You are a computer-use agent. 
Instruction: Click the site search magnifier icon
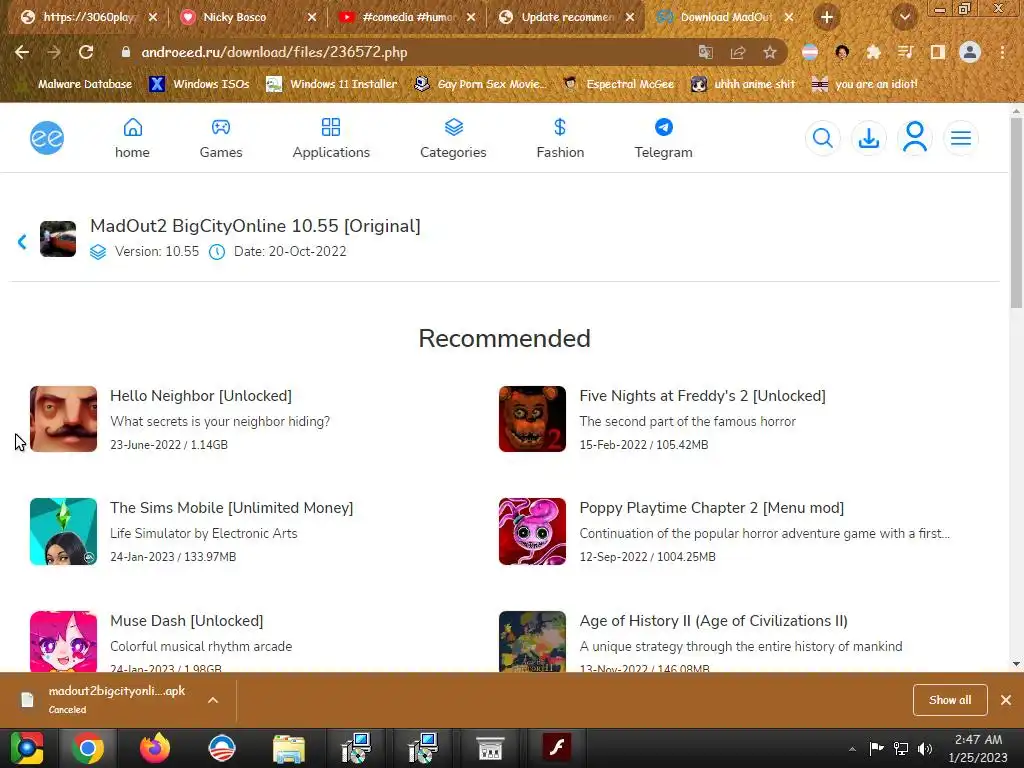(823, 138)
